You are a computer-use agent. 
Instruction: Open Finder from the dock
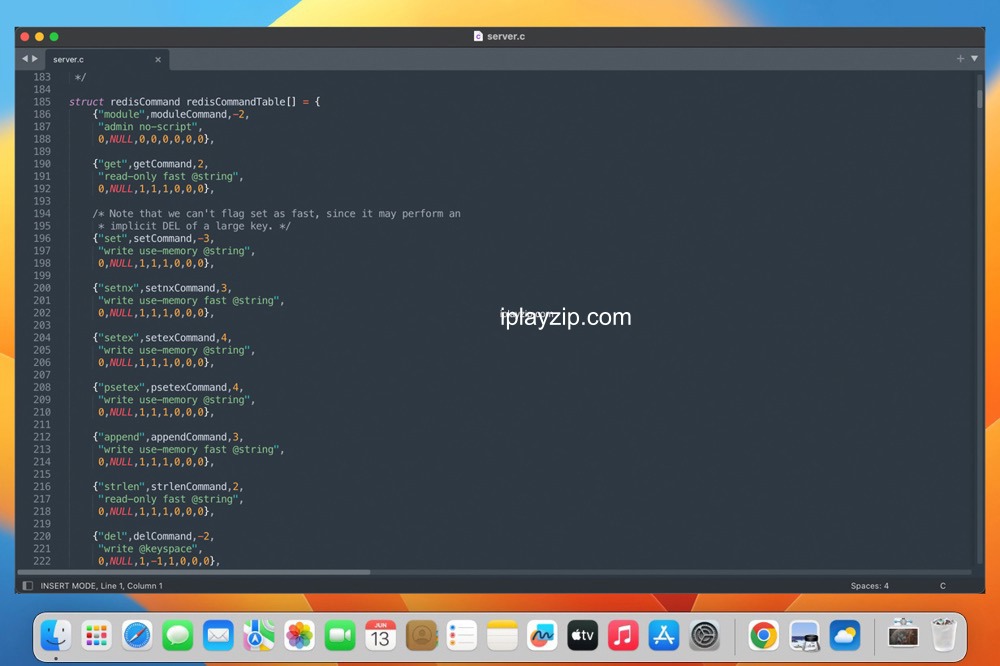pos(56,635)
